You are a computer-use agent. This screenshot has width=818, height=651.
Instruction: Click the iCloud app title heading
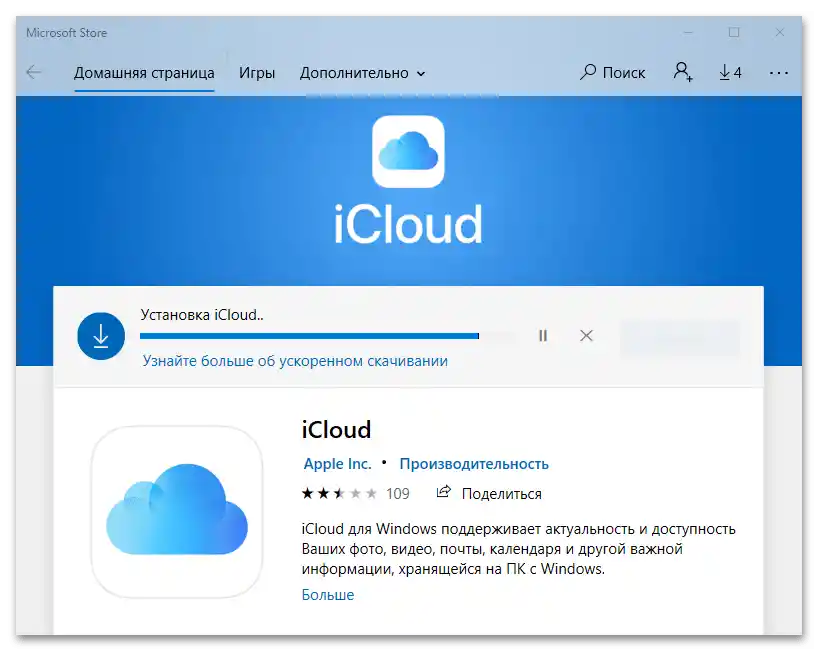click(336, 430)
